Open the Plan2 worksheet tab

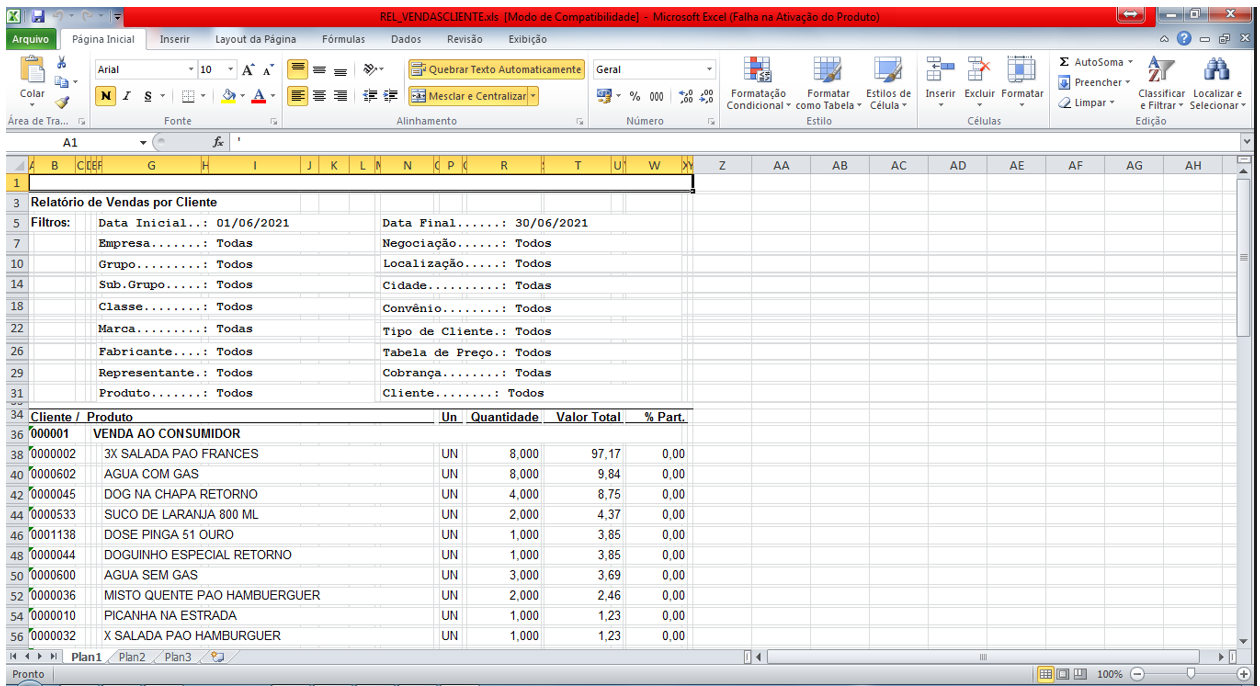click(x=132, y=657)
